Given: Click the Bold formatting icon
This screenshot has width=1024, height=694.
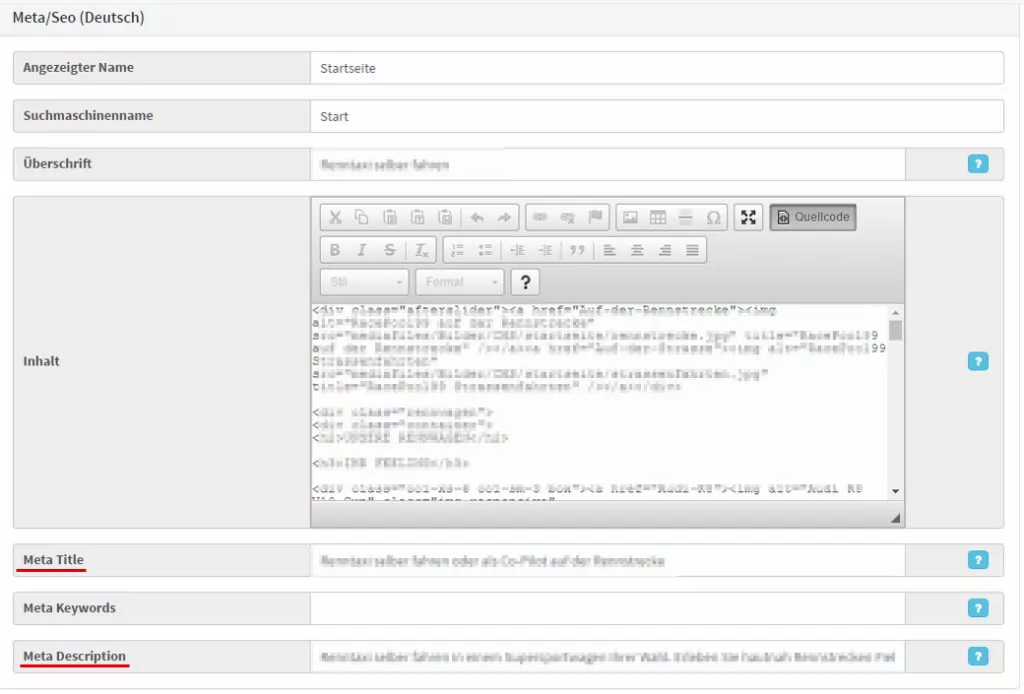Looking at the screenshot, I should coord(335,250).
